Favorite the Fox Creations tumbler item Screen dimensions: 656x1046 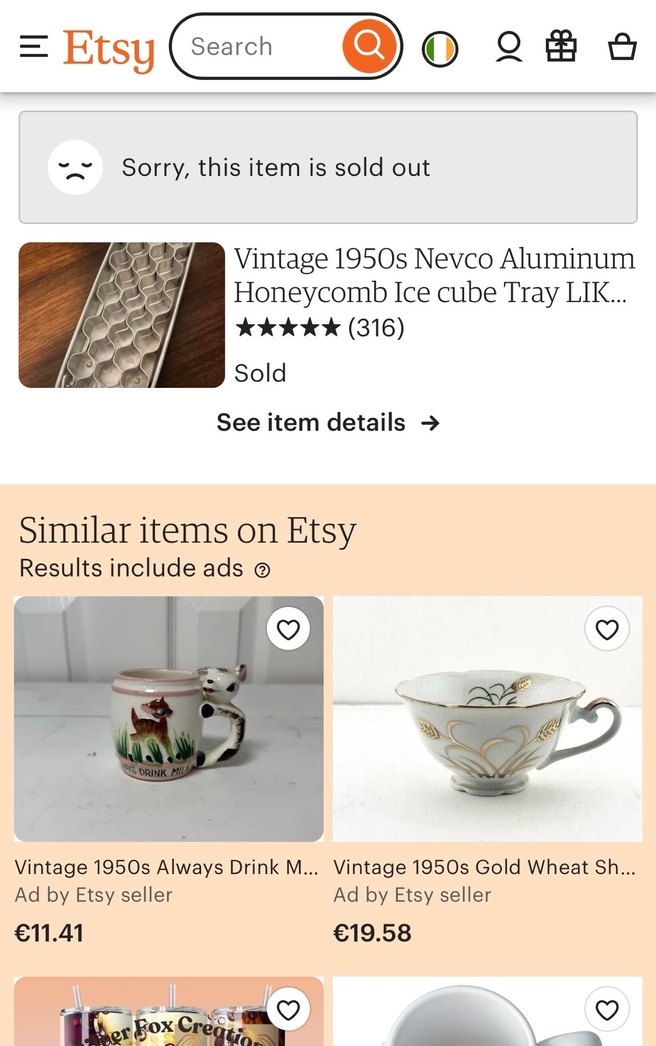[x=288, y=1010]
